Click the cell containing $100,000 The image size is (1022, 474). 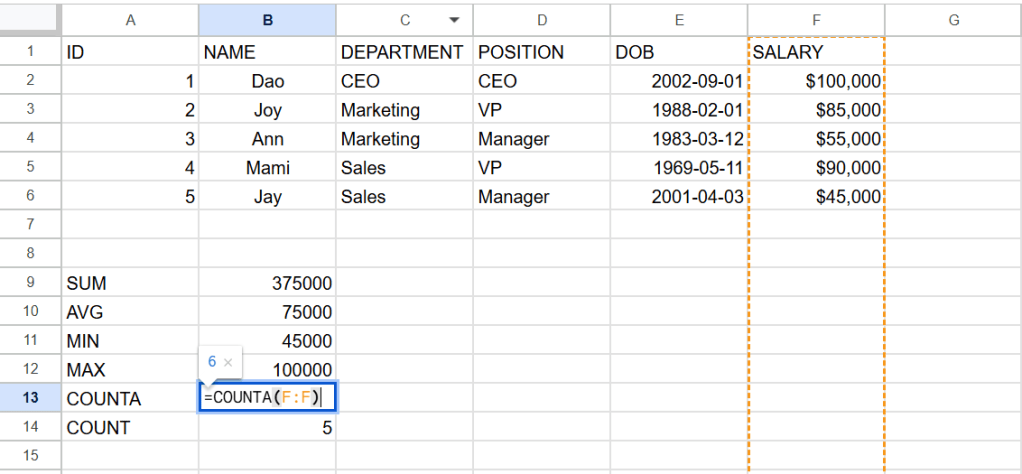pos(816,81)
